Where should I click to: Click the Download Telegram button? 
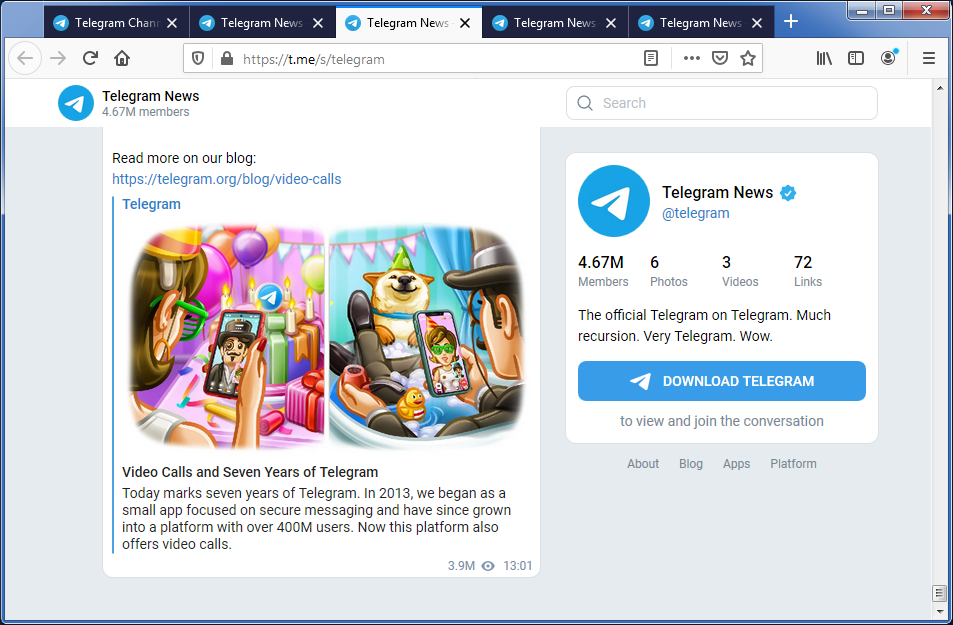[721, 381]
